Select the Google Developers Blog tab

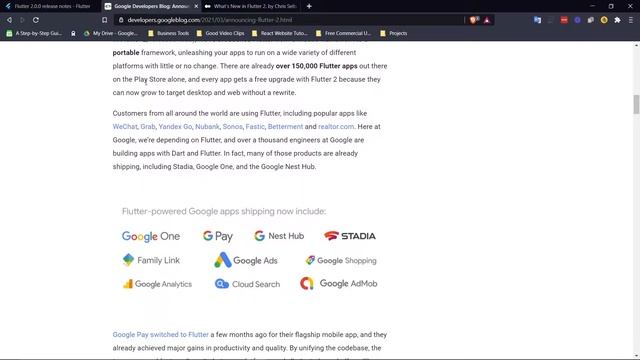tap(151, 6)
